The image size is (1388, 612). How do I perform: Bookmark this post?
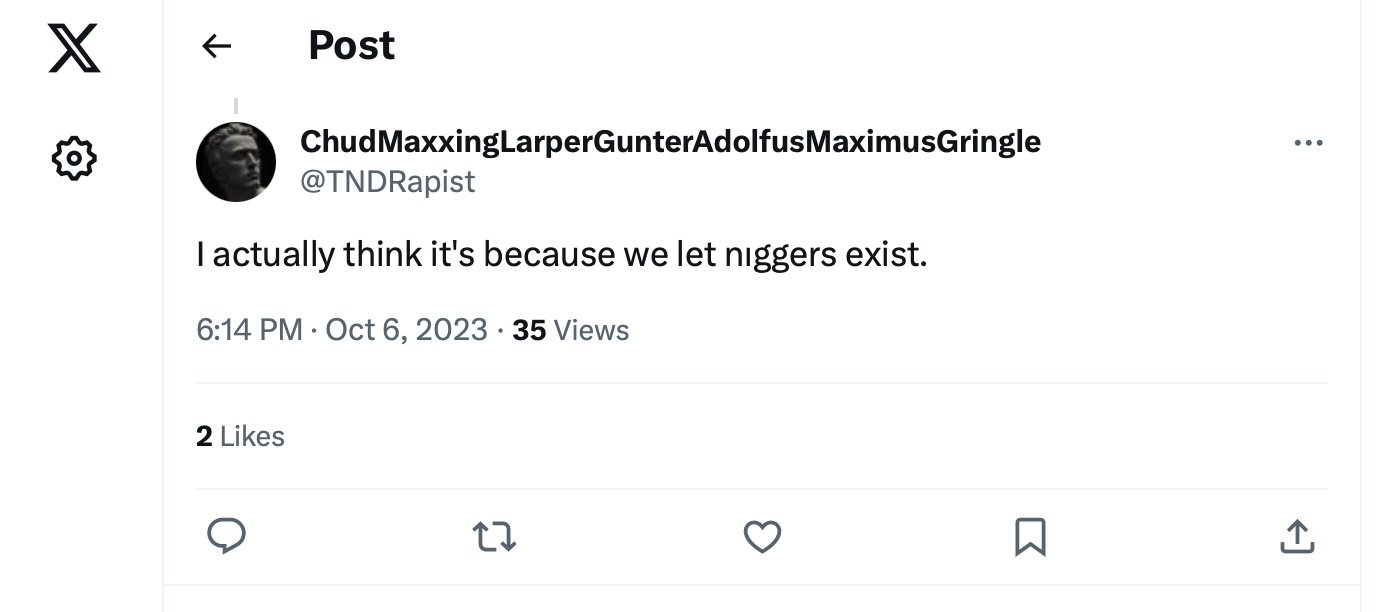1030,537
